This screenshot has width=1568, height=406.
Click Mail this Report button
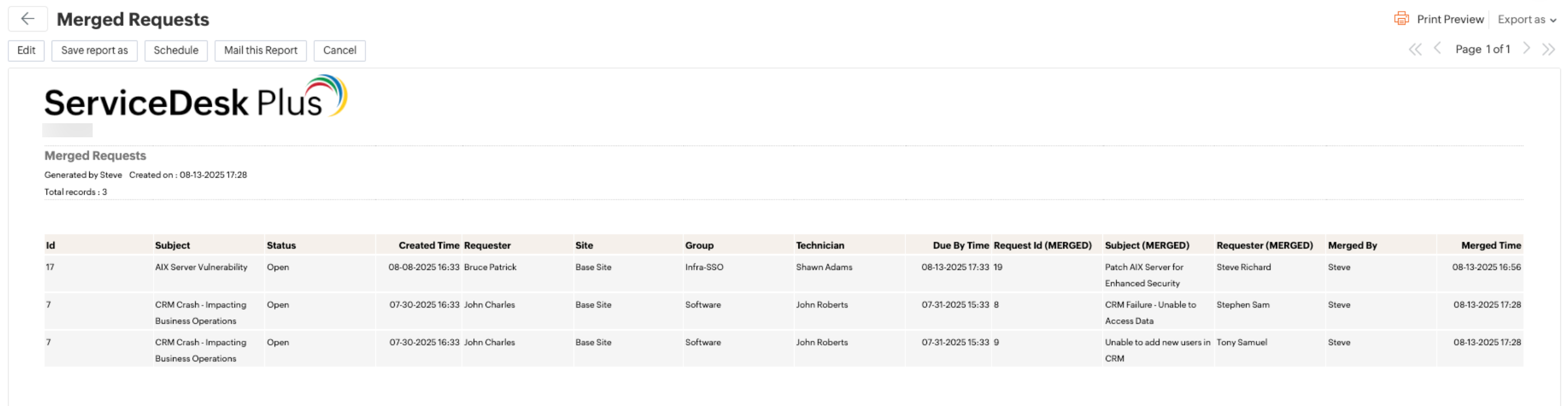tap(260, 50)
